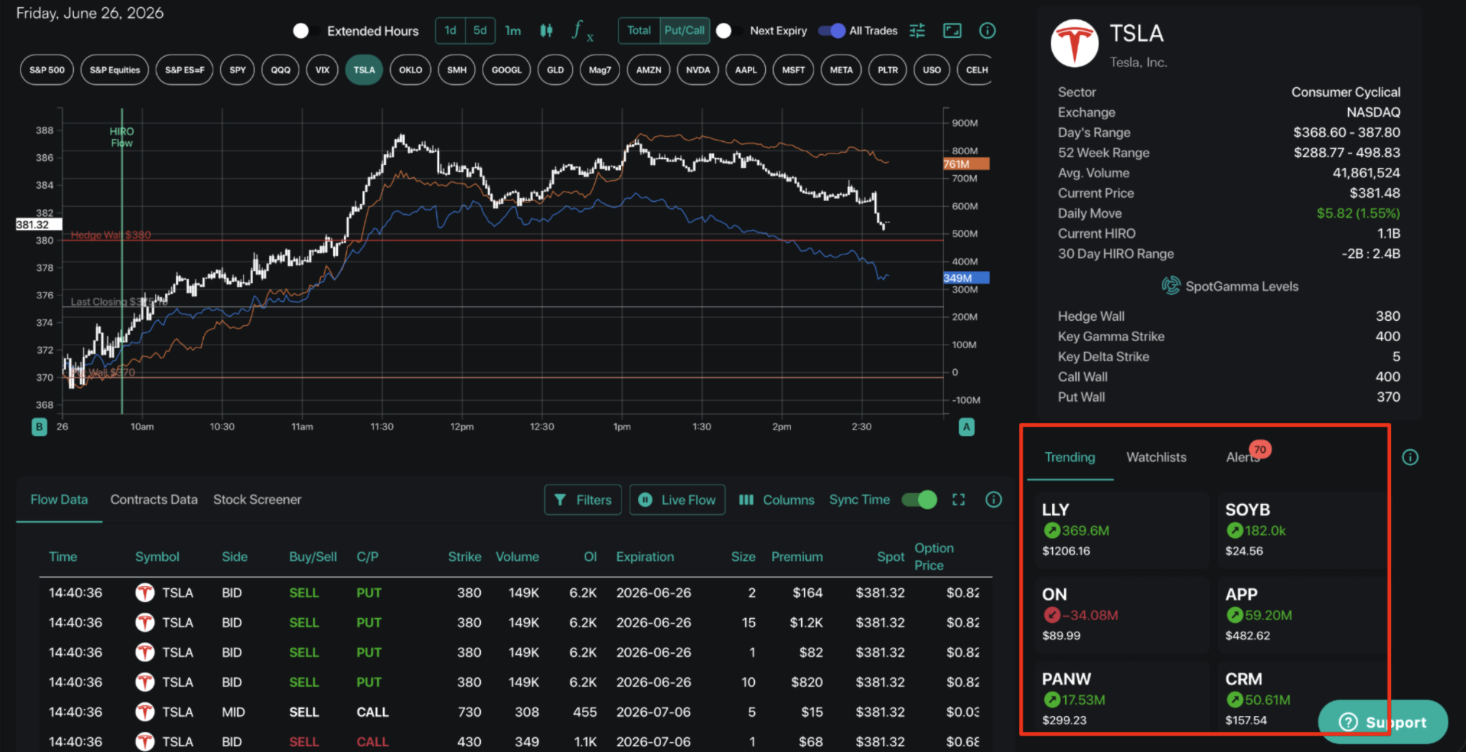Pause the Live Flow button
Image resolution: width=1466 pixels, height=752 pixels.
[x=677, y=500]
